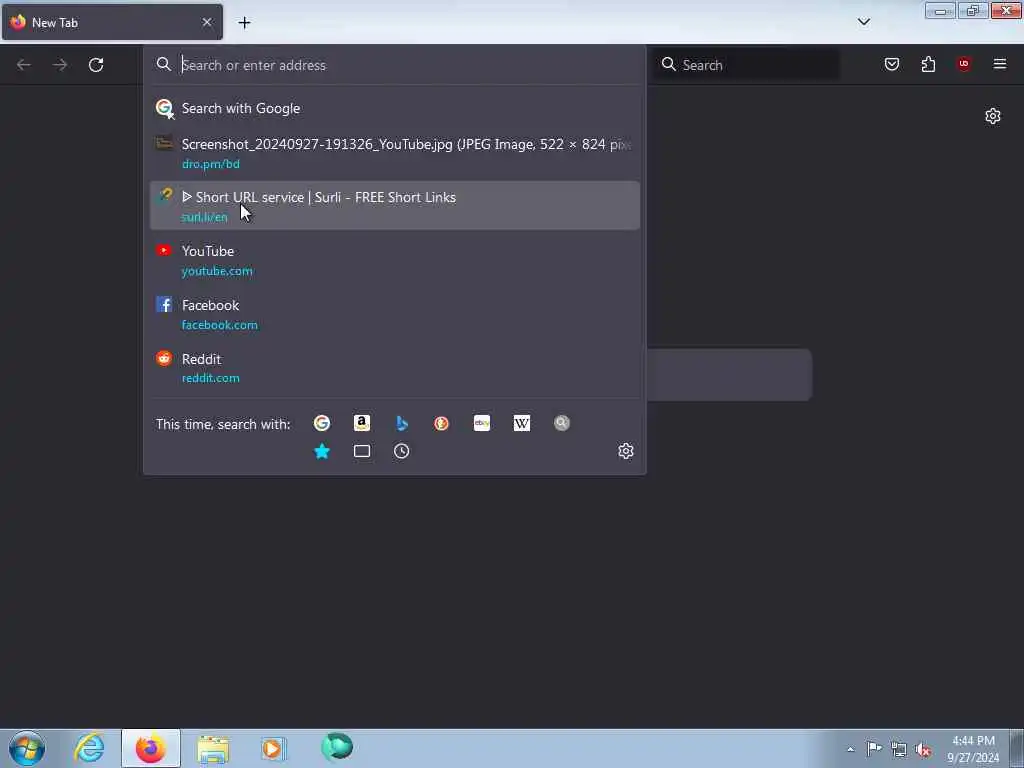
Task: Open Windows Media Player from taskbar
Action: pos(274,748)
